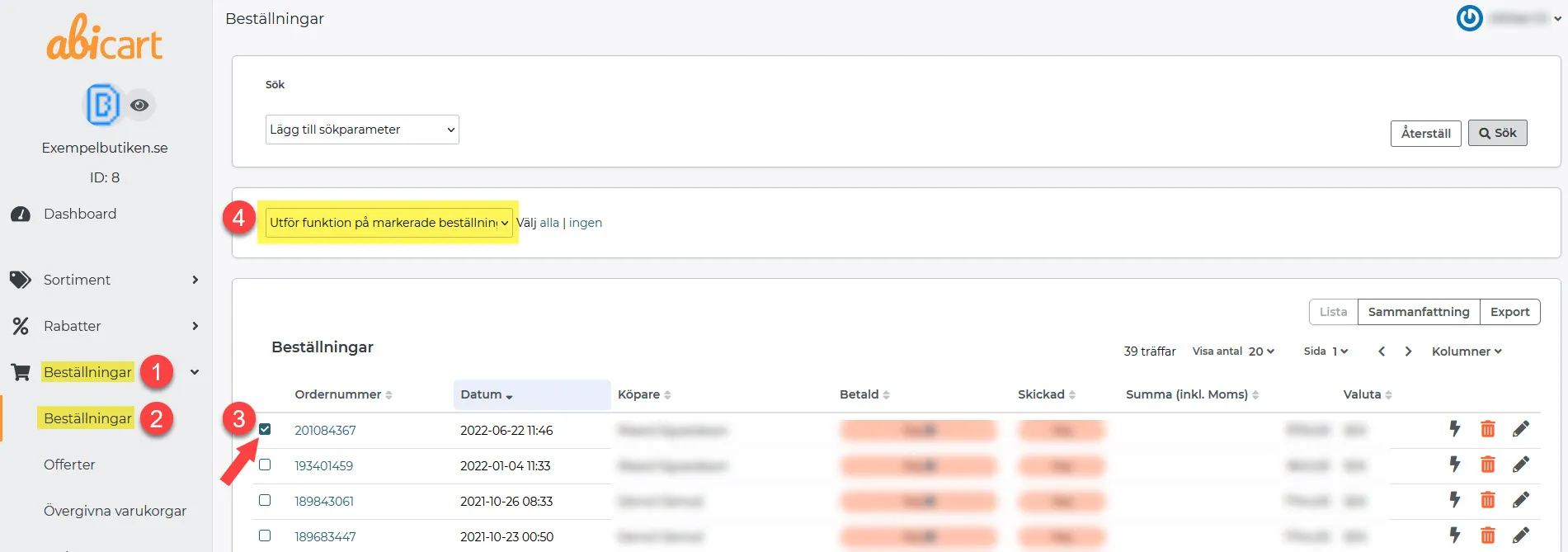Open Dashboard in the sidebar
This screenshot has width=1568, height=552.
click(x=80, y=214)
